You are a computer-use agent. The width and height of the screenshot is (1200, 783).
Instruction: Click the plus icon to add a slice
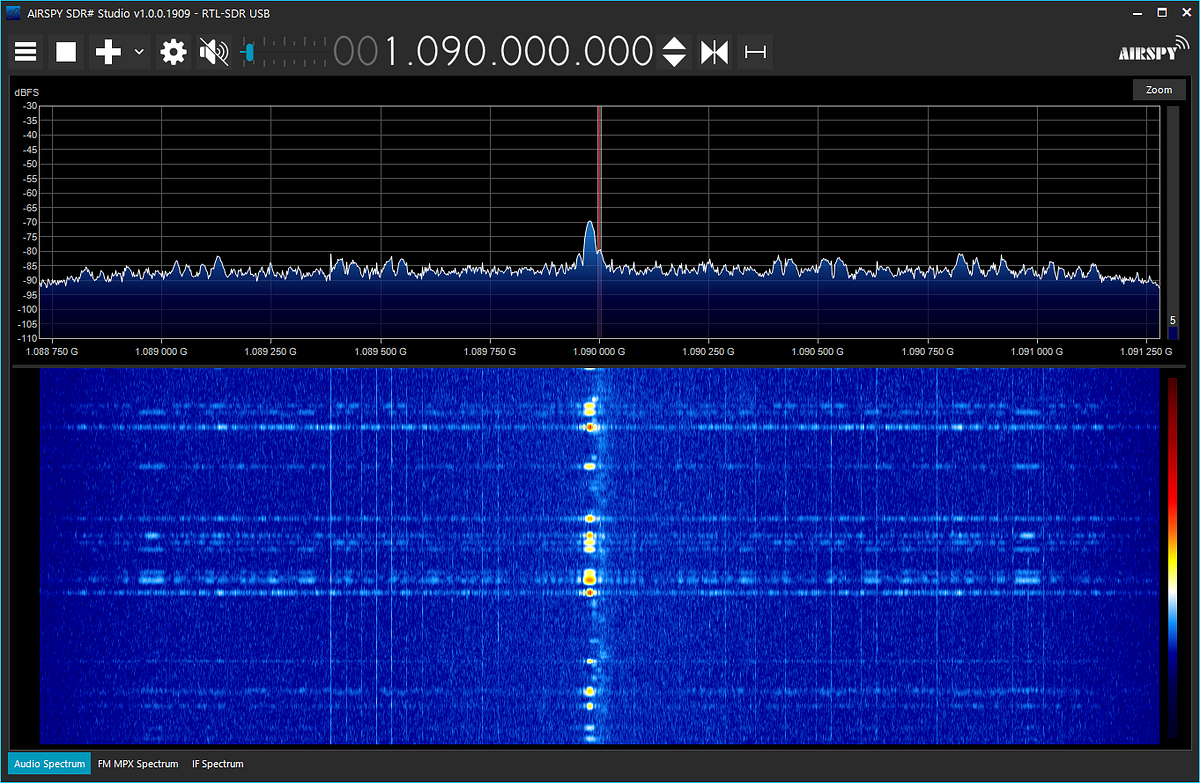click(x=108, y=51)
